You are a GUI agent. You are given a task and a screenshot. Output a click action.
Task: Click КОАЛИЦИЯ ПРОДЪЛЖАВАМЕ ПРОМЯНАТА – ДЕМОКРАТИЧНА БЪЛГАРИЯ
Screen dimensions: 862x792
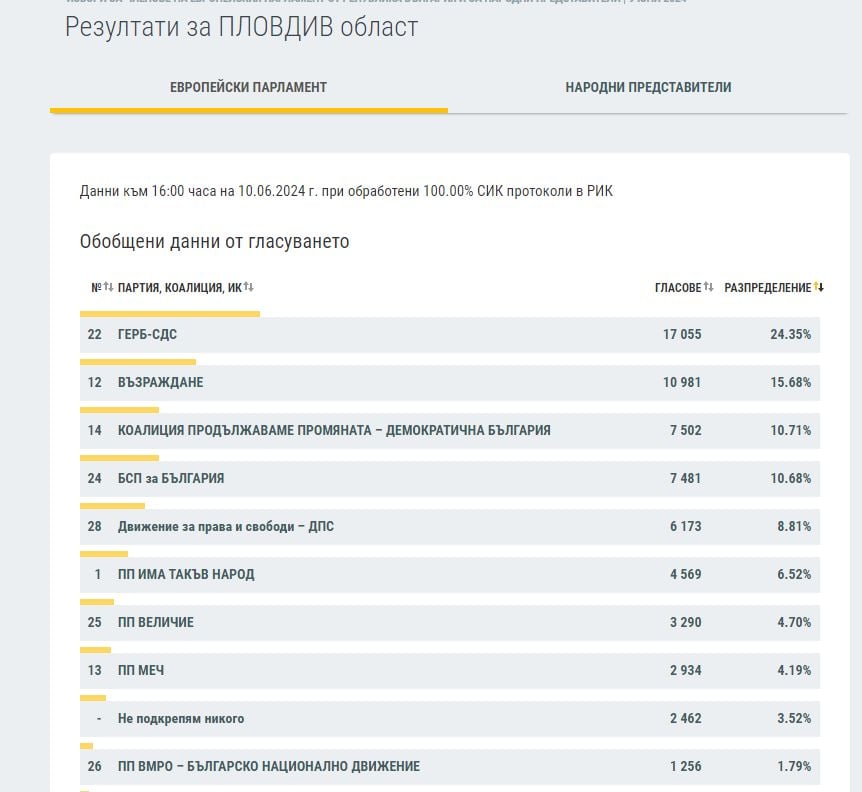[334, 430]
